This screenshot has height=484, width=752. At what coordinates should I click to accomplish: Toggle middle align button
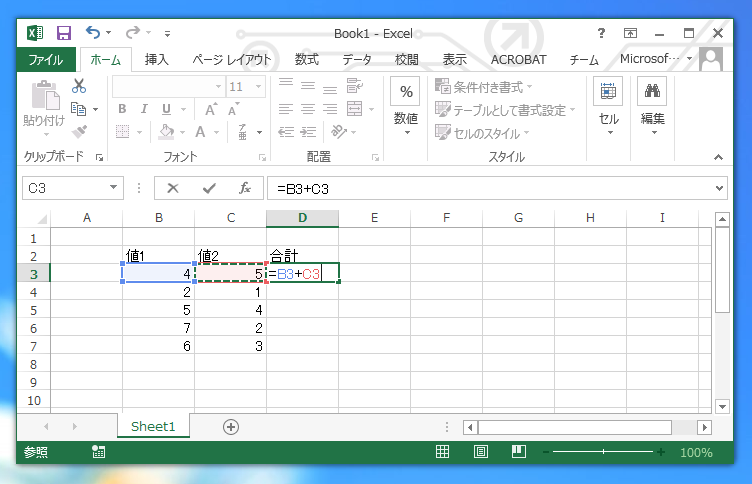[308, 86]
